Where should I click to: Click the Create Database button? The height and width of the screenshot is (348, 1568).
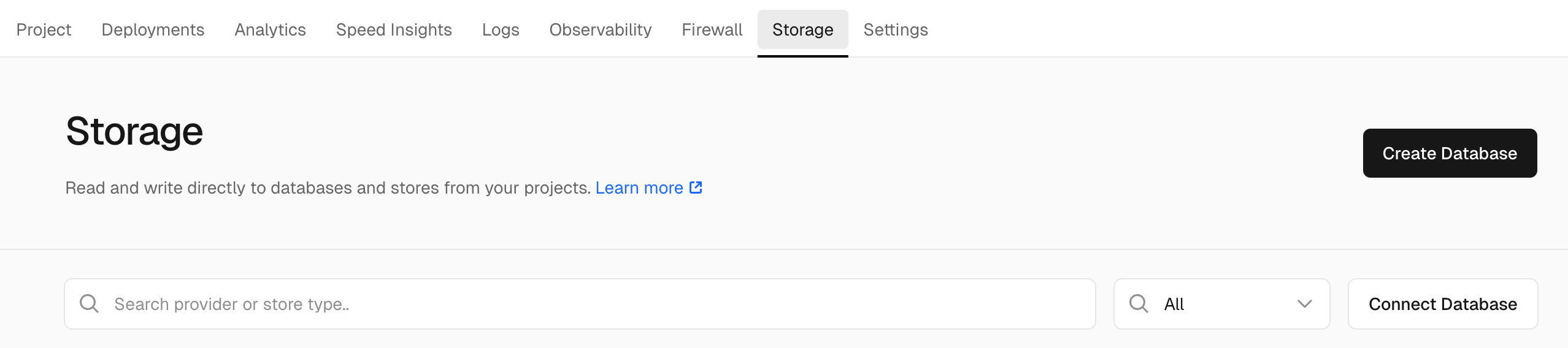[x=1450, y=153]
